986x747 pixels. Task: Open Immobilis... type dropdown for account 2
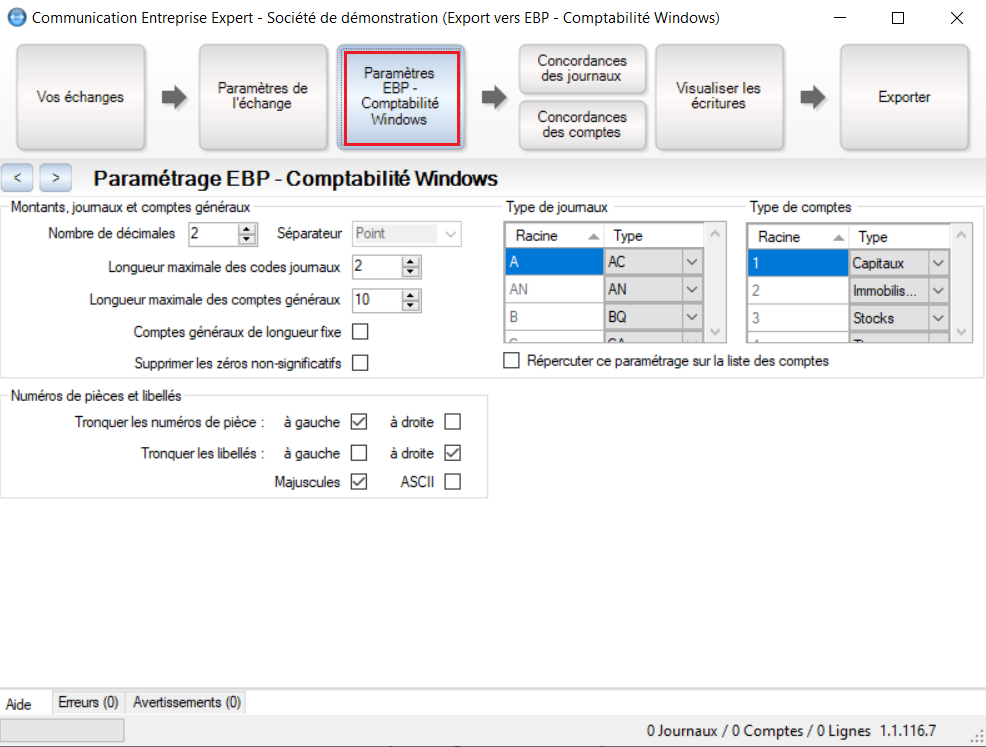tap(938, 290)
